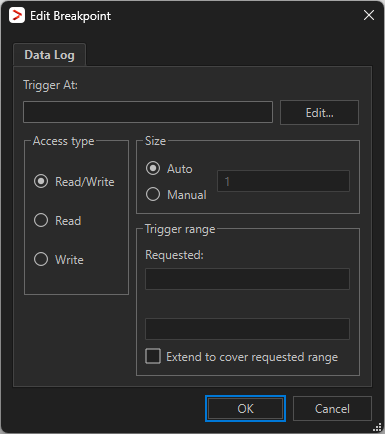Open the Edit... trigger location button
Image resolution: width=385 pixels, height=434 pixels.
(x=319, y=113)
